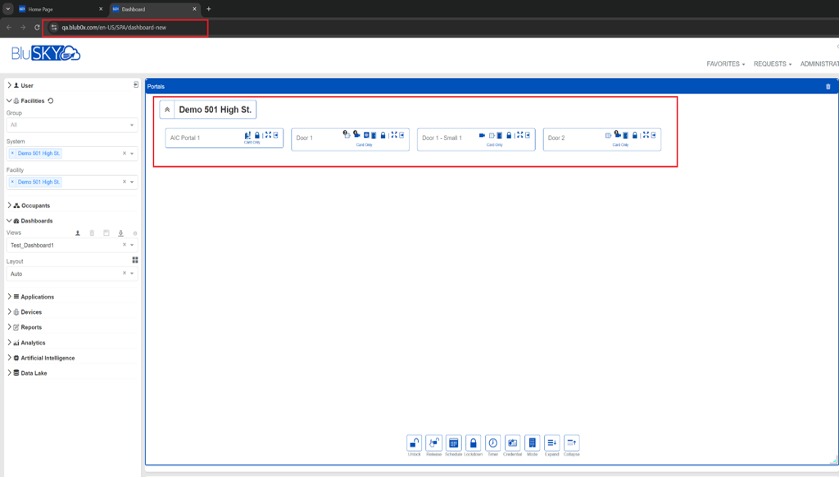The image size is (840, 478).
Task: Open the Credential icon
Action: tap(512, 442)
